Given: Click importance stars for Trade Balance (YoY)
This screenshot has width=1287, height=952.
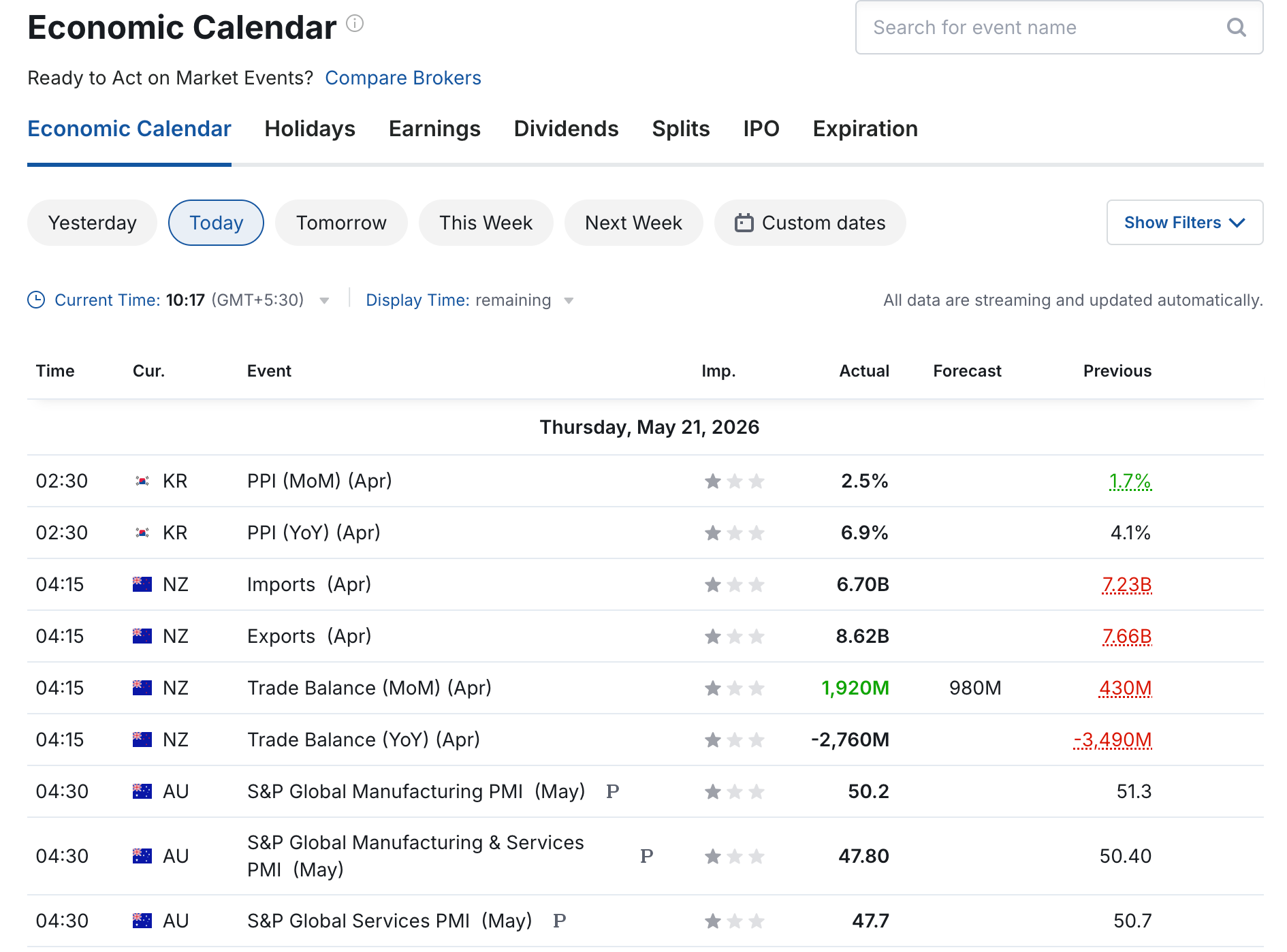Looking at the screenshot, I should (734, 740).
